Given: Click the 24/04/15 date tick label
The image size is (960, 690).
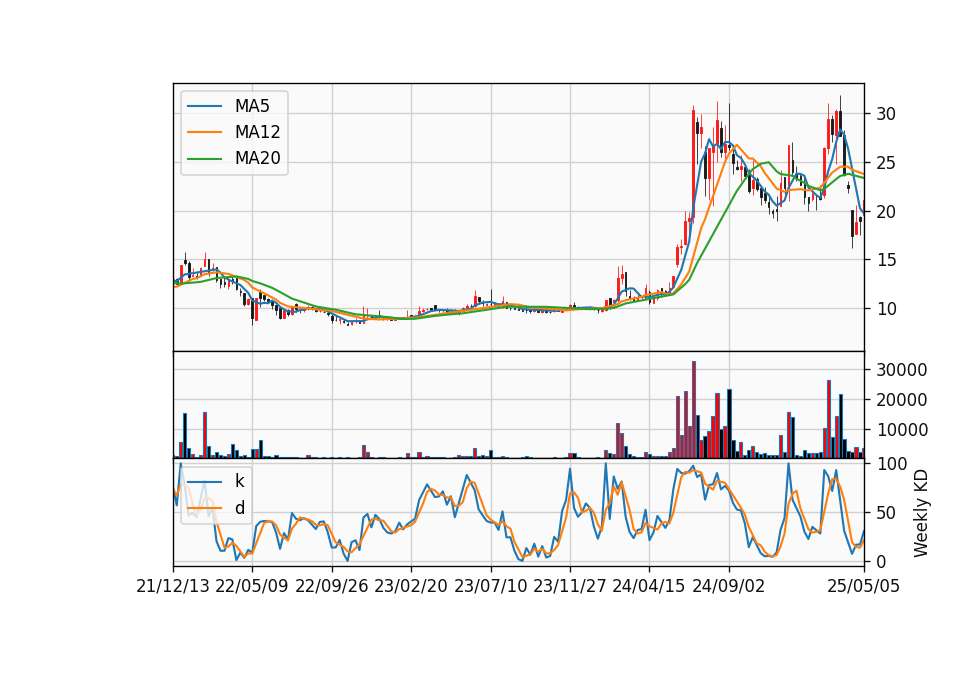Looking at the screenshot, I should (x=649, y=587).
